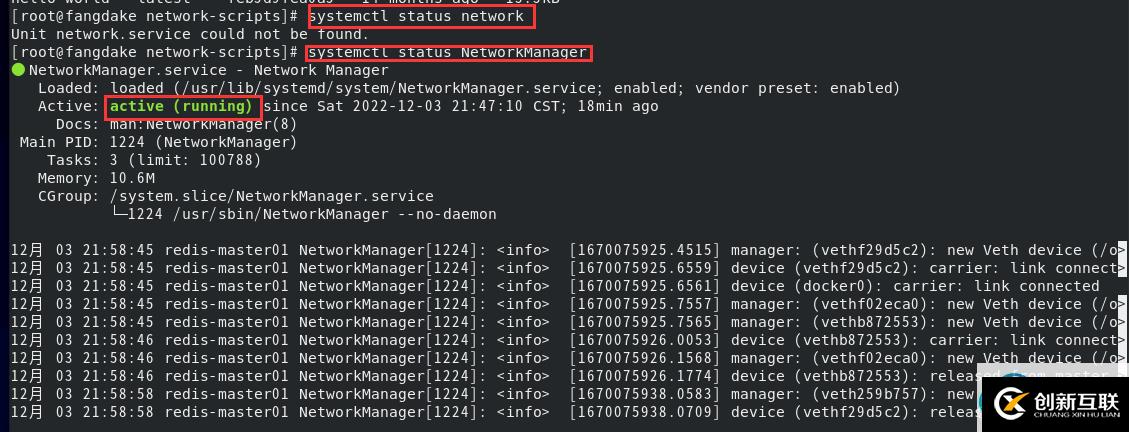This screenshot has width=1129, height=432.
Task: Click the green status dot beside NetworkManager.service
Action: point(18,70)
